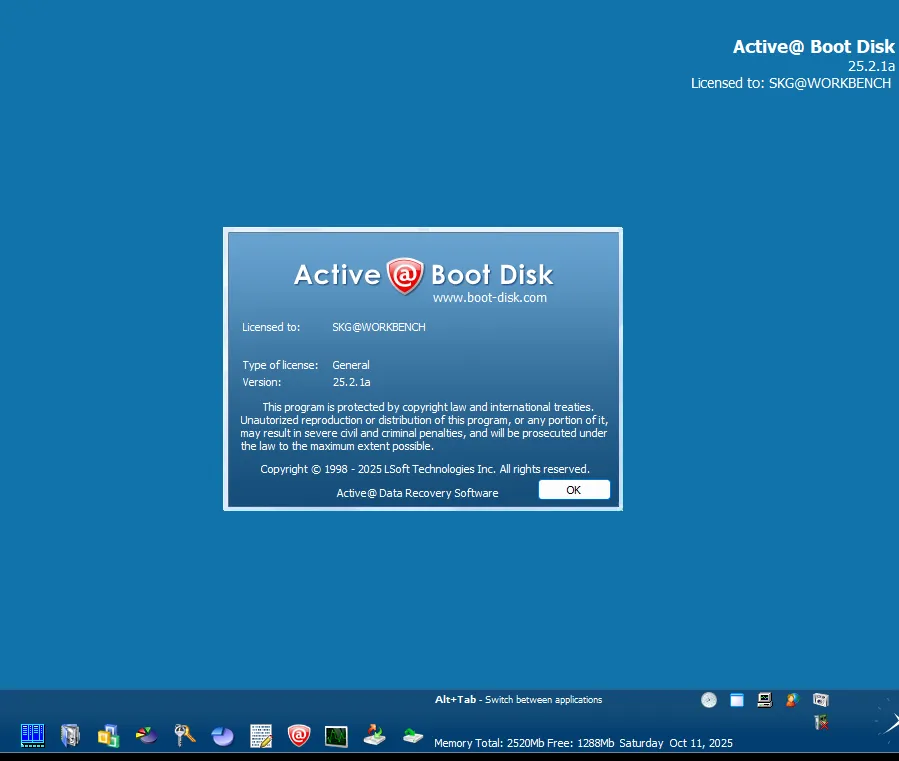899x761 pixels.
Task: Launch the disk image restore arrows icon
Action: pos(374,735)
